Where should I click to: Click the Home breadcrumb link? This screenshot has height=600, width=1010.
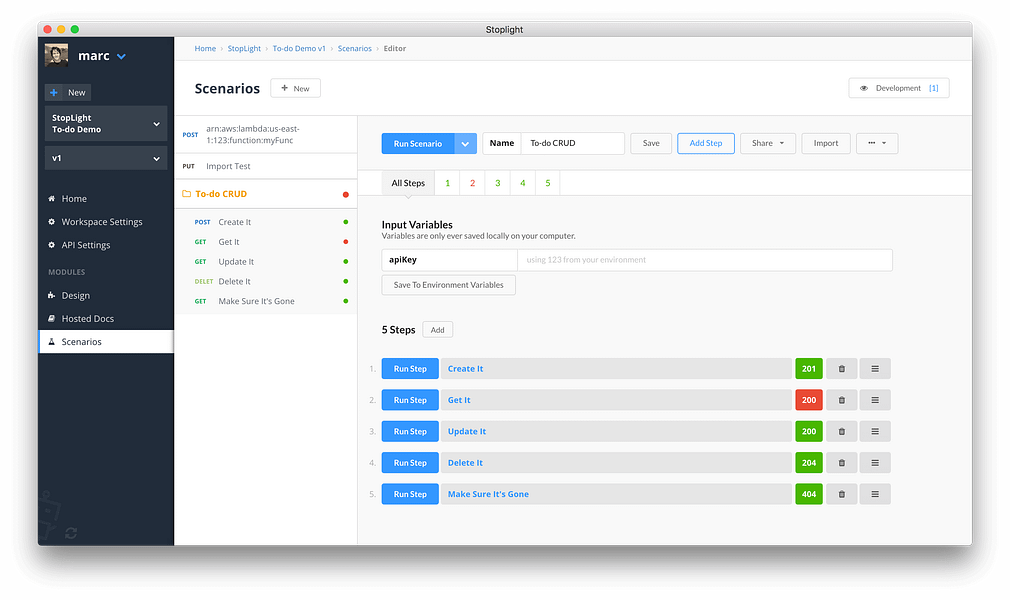[205, 48]
